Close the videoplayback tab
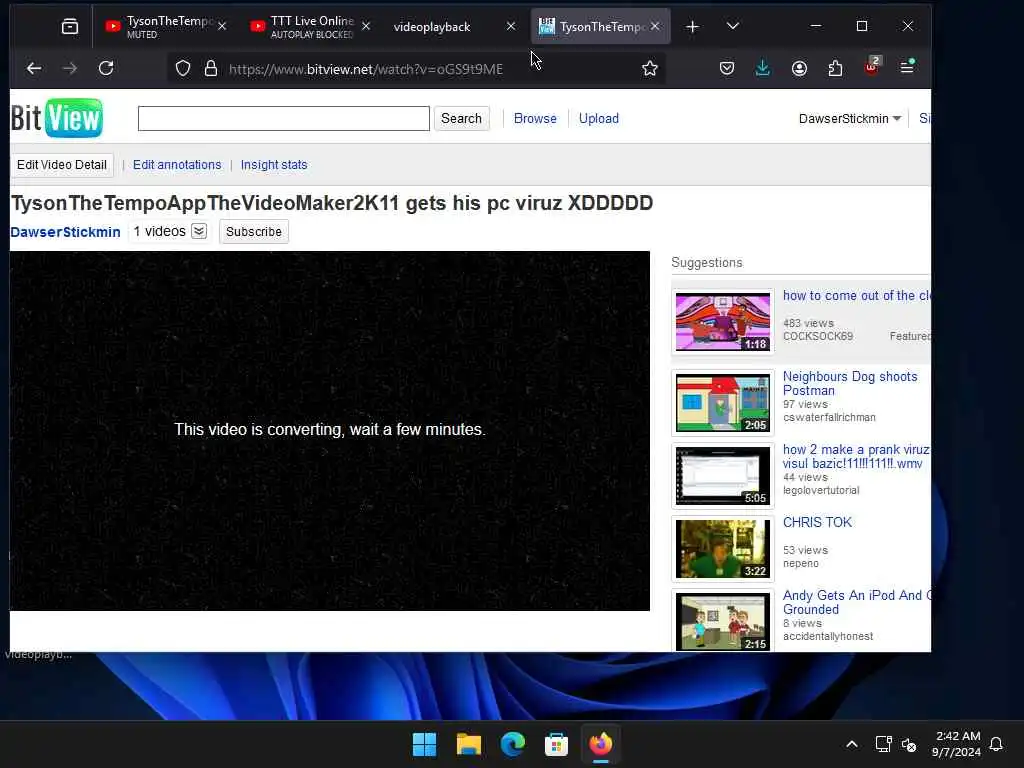This screenshot has height=768, width=1024. pyautogui.click(x=511, y=26)
